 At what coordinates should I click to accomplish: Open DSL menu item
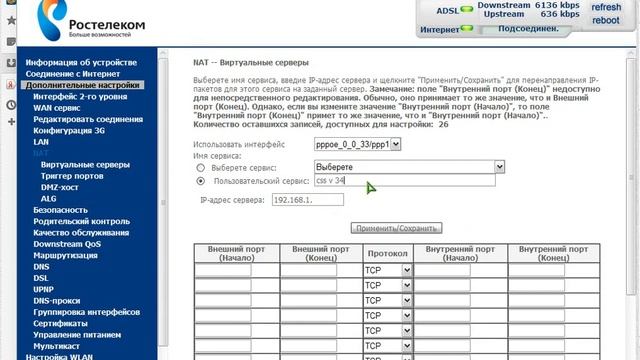click(41, 278)
